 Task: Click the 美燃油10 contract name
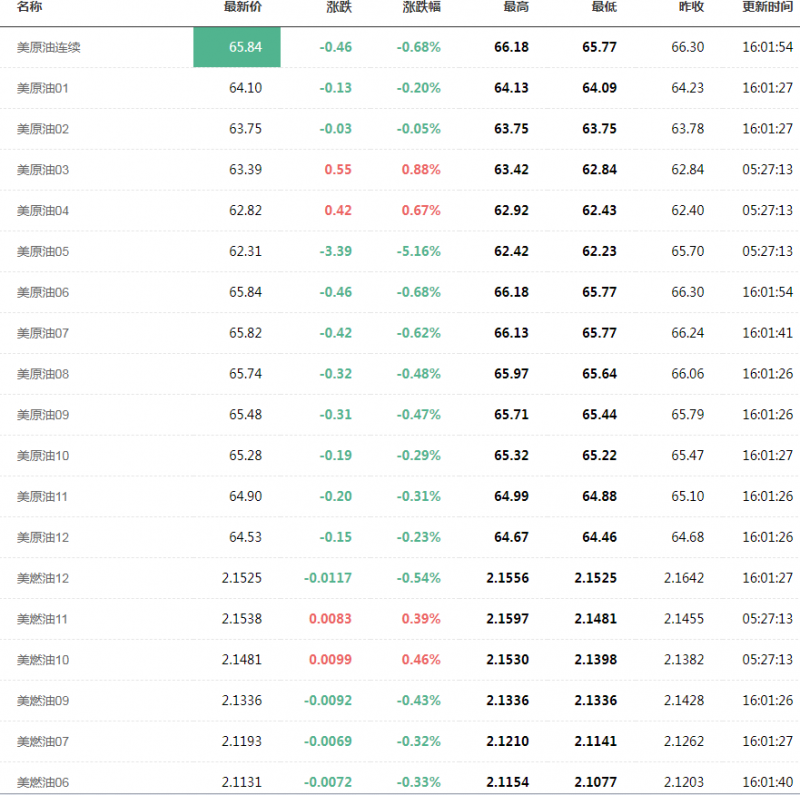click(x=43, y=660)
